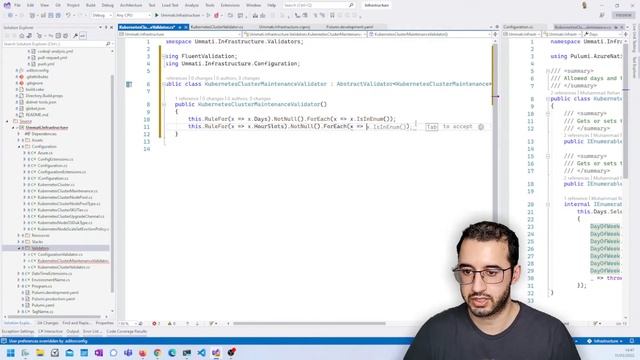The height and width of the screenshot is (360, 640).
Task: Click the Visual Studio logo icon
Action: click(7, 5)
